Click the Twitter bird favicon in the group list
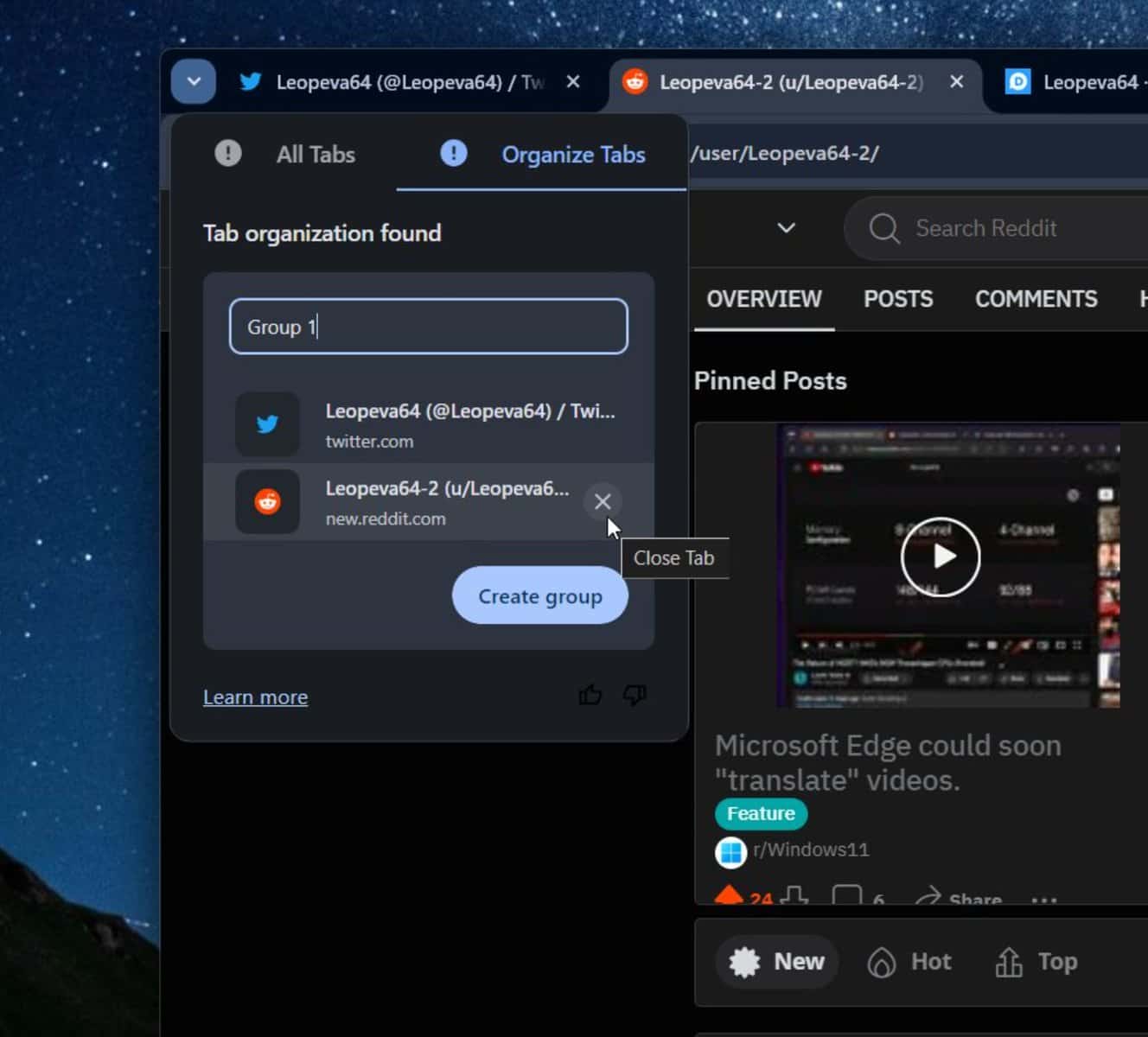Viewport: 1148px width, 1037px height. 267,424
